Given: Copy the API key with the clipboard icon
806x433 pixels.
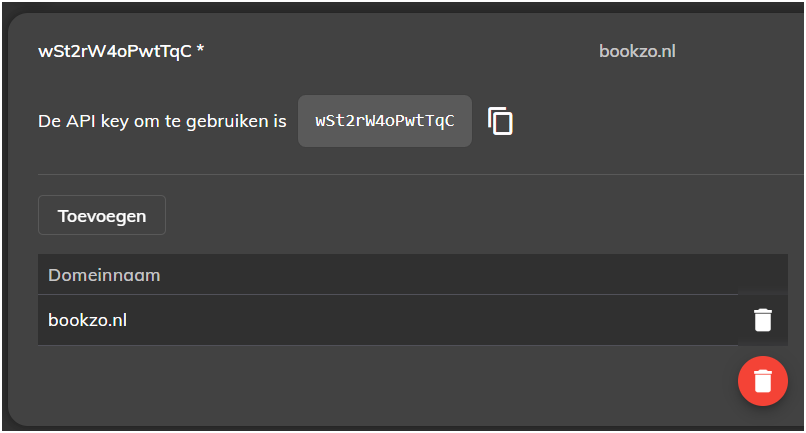Looking at the screenshot, I should click(x=500, y=121).
